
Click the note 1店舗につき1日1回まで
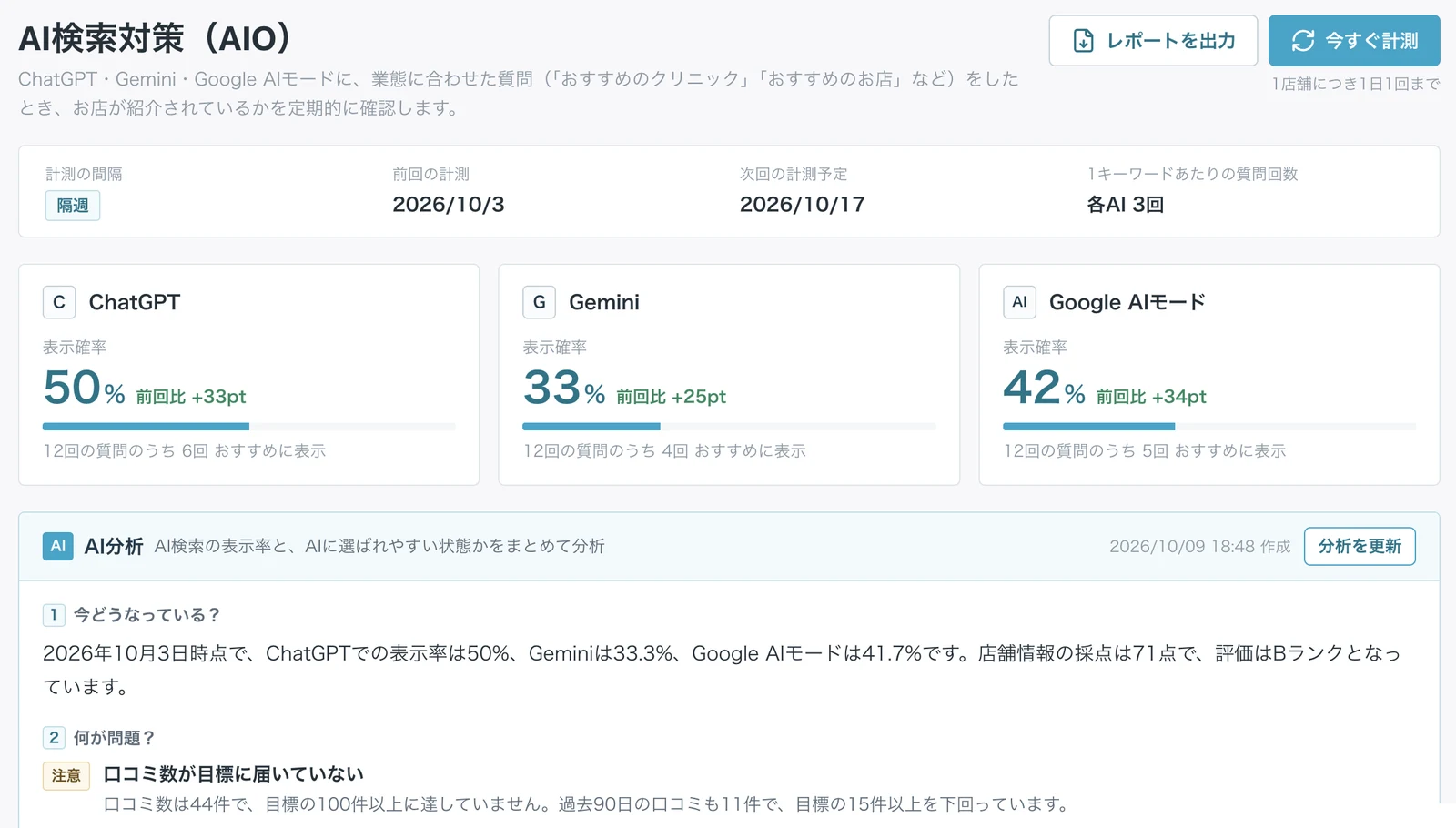(x=1356, y=84)
